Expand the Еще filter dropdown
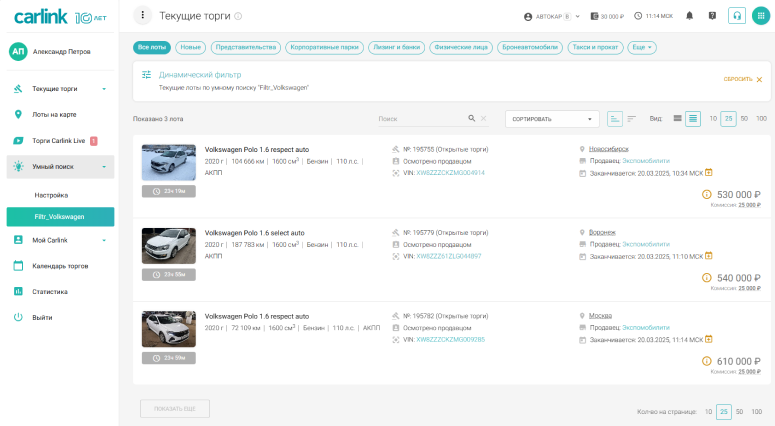 643,47
